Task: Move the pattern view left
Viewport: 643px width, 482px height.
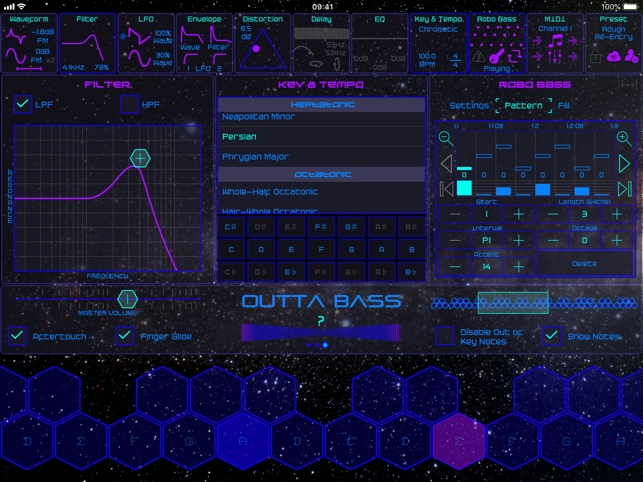Action: (447, 164)
